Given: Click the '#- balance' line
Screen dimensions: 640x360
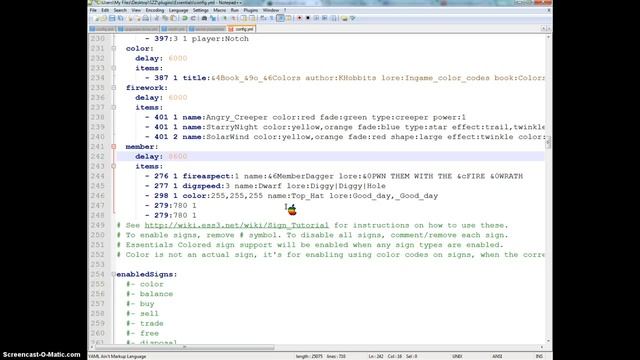Looking at the screenshot, I should tap(149, 294).
